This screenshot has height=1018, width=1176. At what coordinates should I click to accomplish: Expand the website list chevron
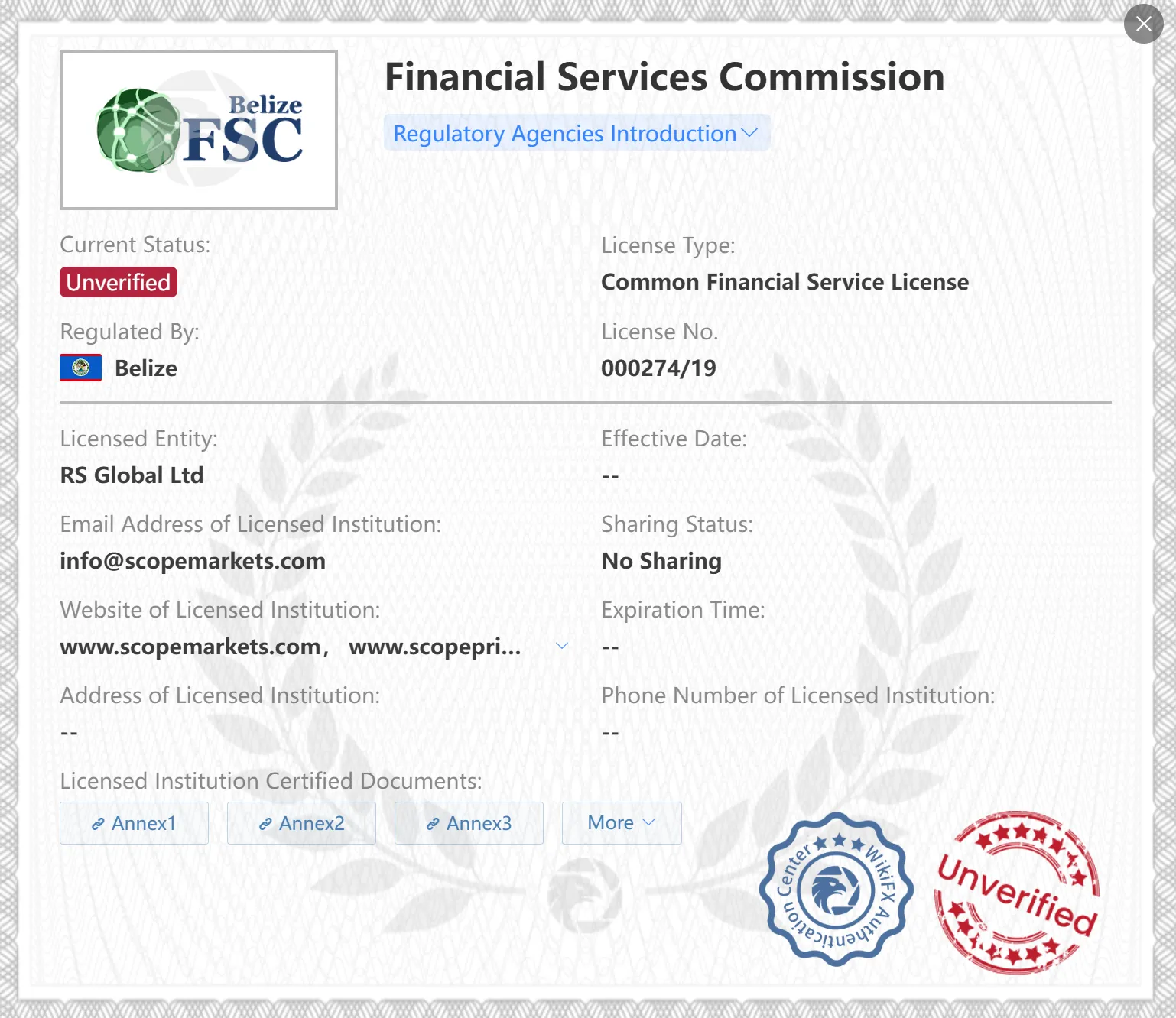[561, 647]
